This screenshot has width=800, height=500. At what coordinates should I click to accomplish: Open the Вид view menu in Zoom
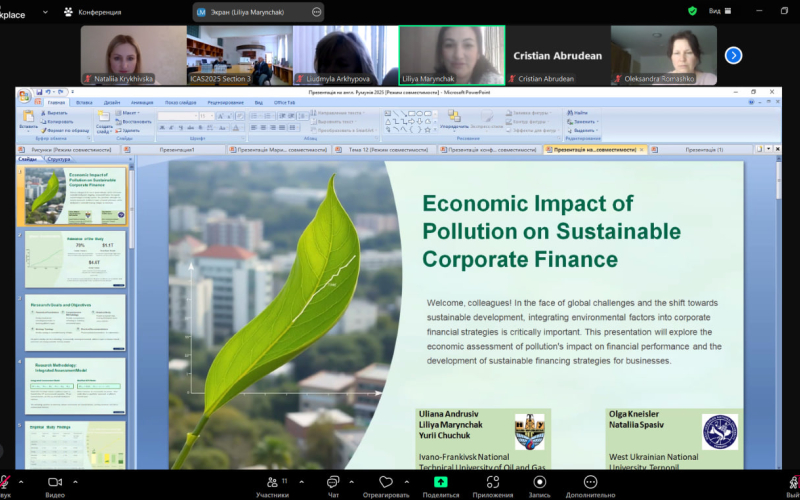pos(719,11)
